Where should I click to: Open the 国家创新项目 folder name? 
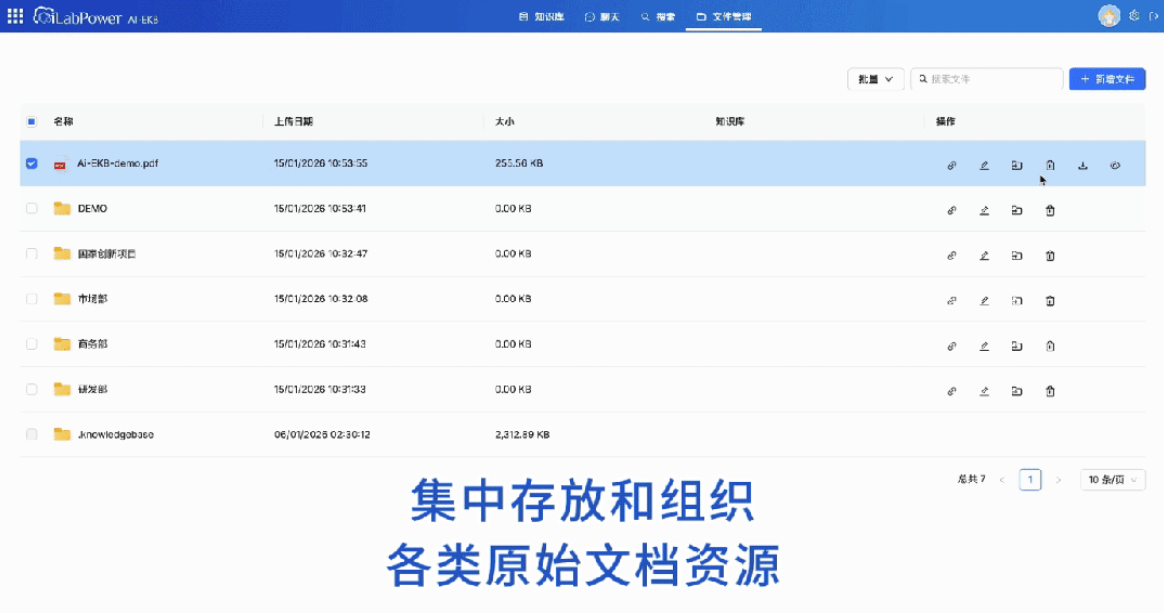pyautogui.click(x=107, y=254)
